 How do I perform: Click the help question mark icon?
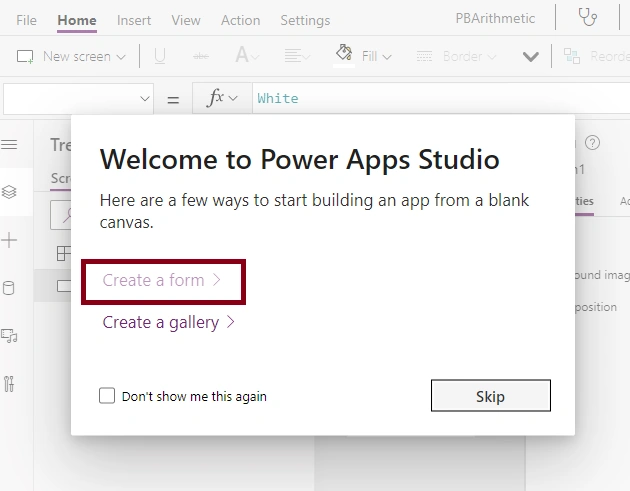coord(592,143)
